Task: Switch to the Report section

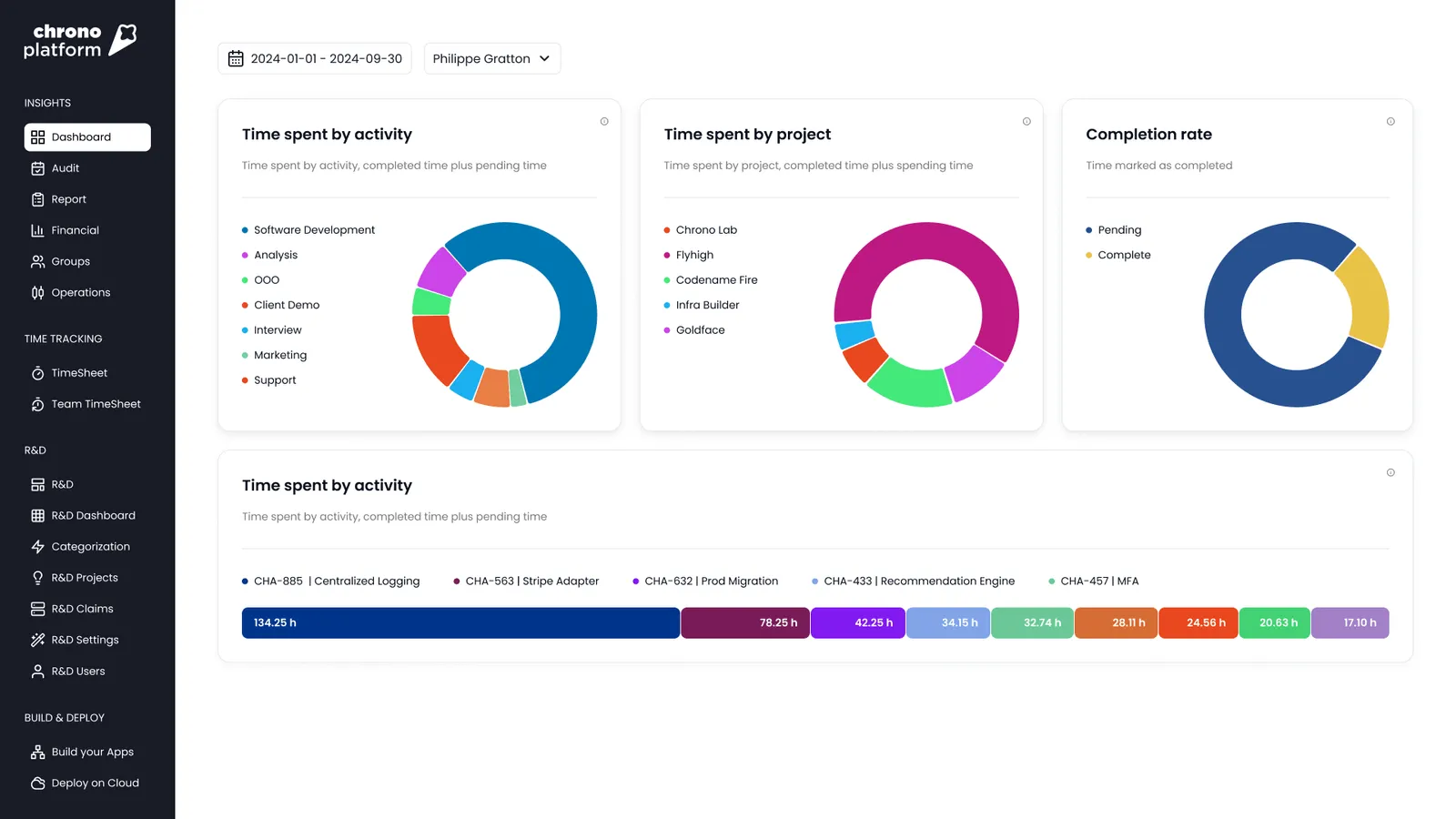Action: pyautogui.click(x=68, y=199)
